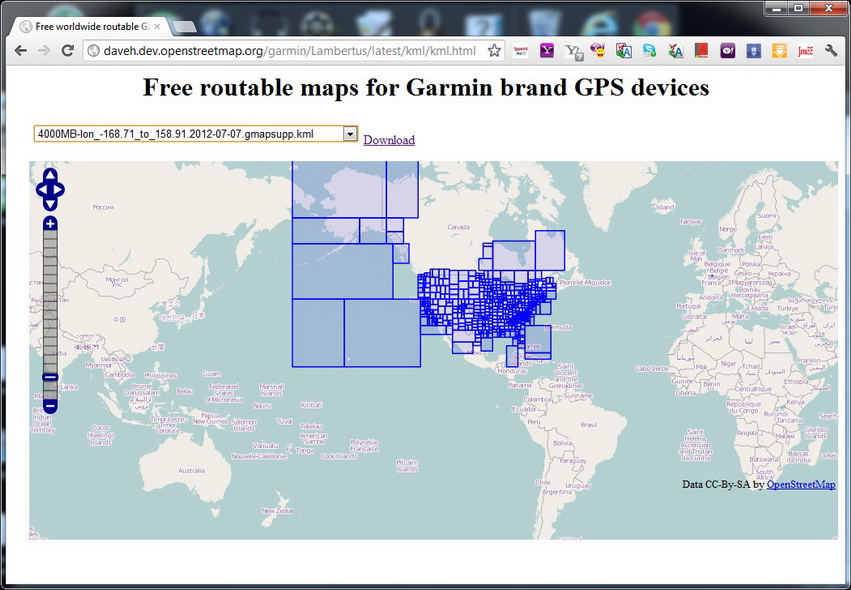Click the large Alaska map tile rectangle
This screenshot has height=590, width=851.
(x=339, y=189)
